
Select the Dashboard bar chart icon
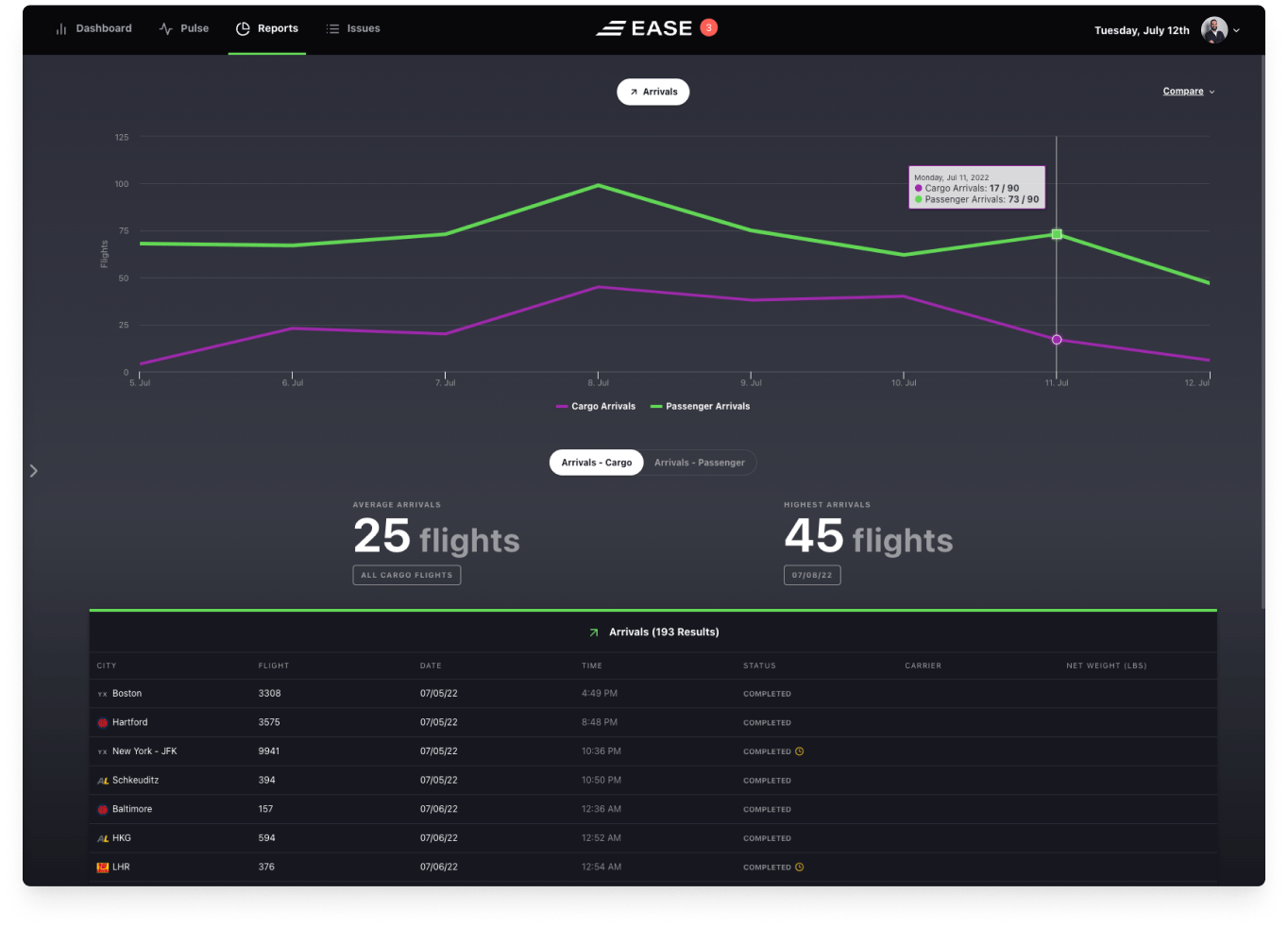[x=59, y=27]
